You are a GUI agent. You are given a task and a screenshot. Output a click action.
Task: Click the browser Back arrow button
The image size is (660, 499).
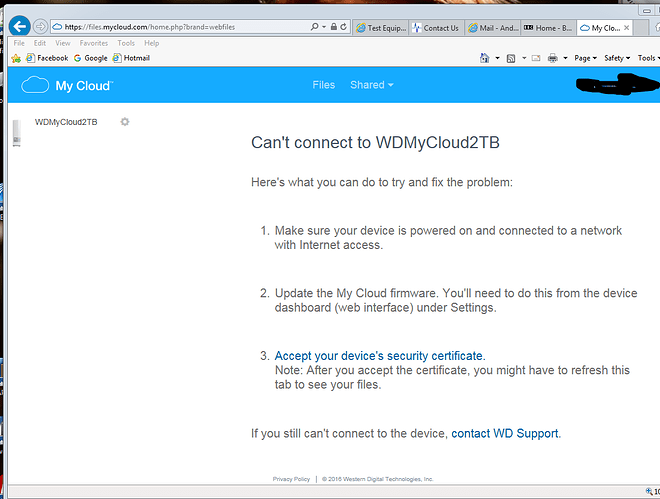19,27
